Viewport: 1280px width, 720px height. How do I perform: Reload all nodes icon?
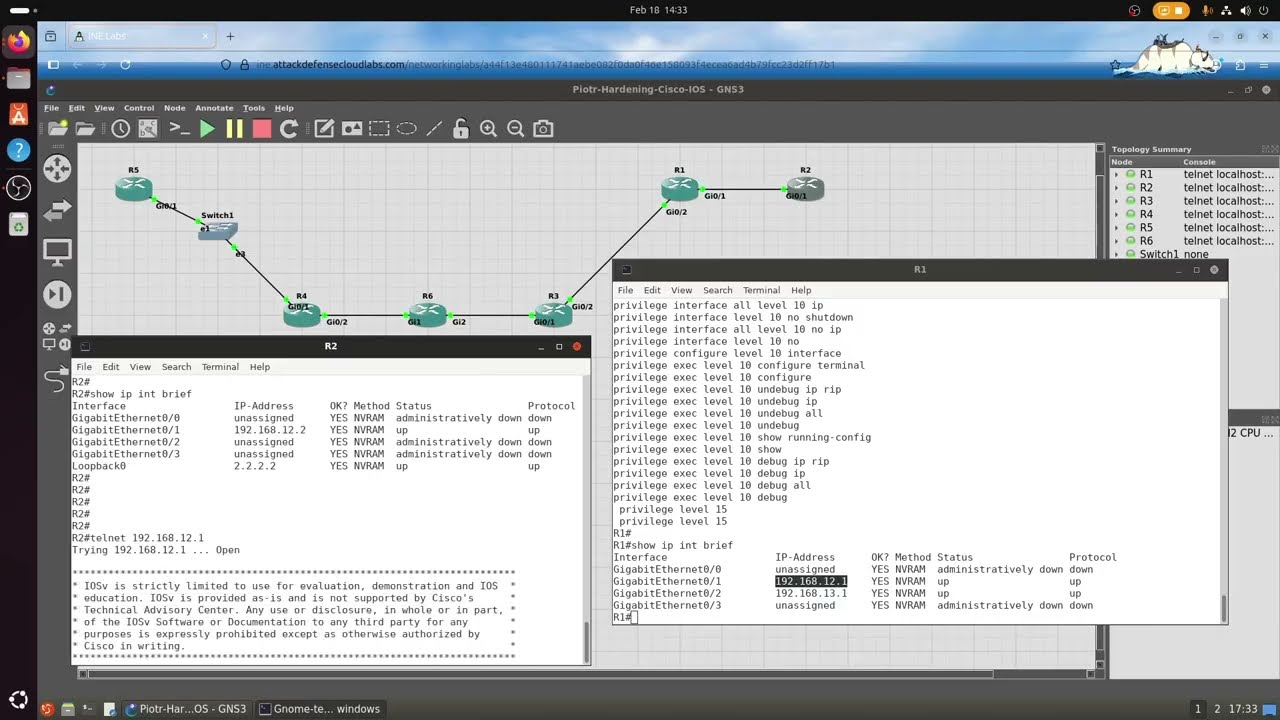[289, 128]
